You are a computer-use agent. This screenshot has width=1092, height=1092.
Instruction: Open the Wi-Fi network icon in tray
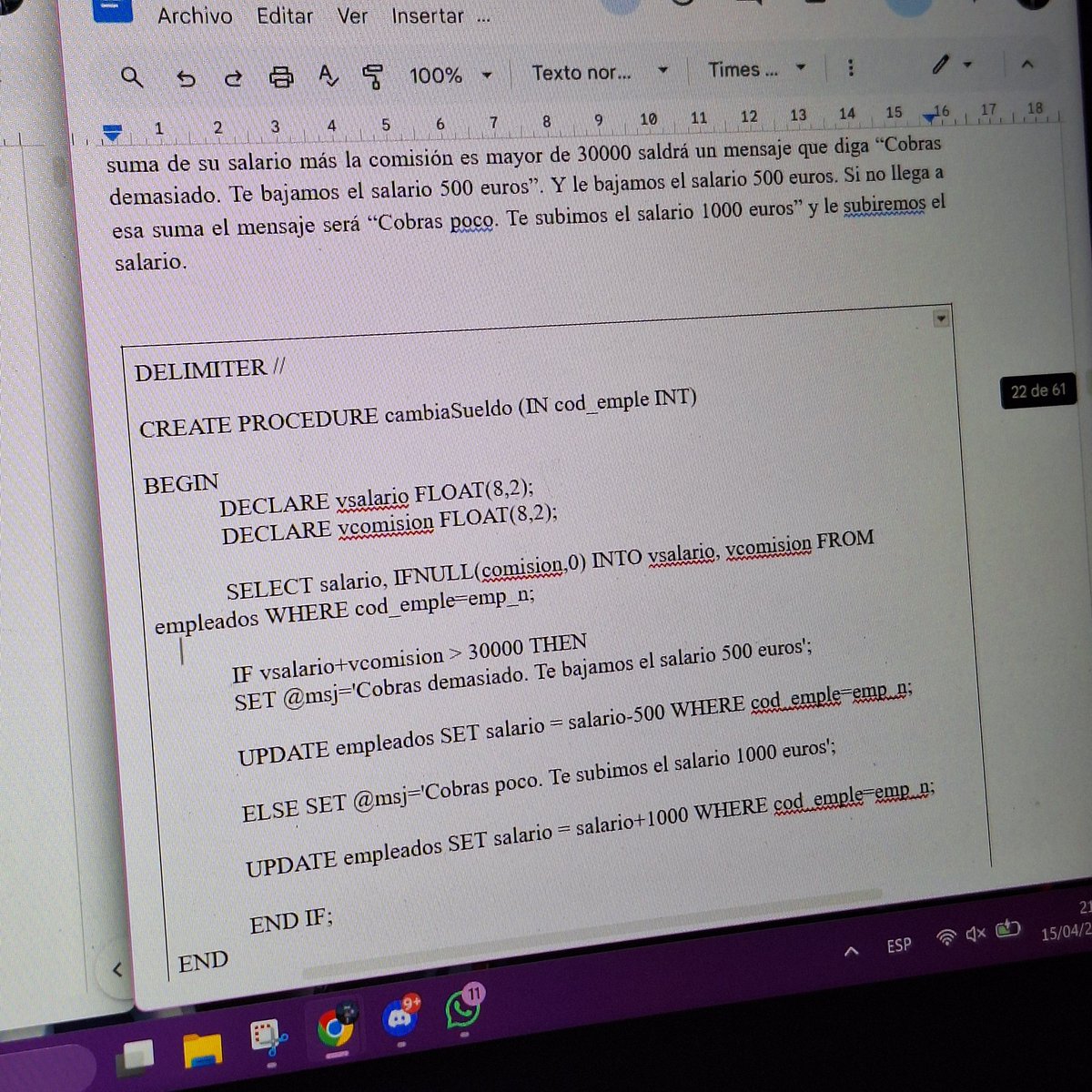click(946, 937)
